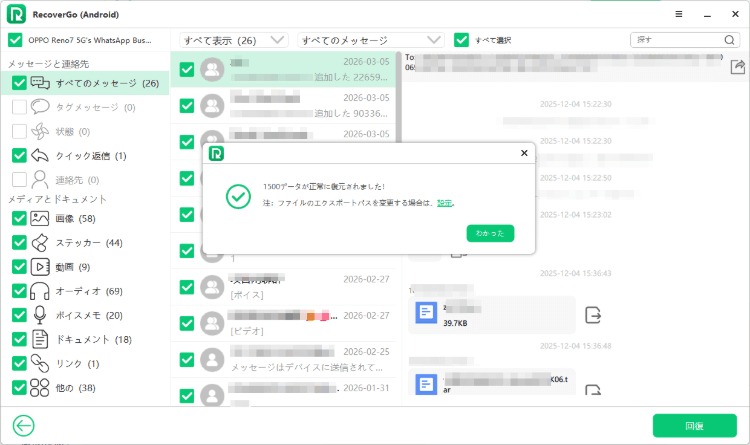This screenshot has height=445, width=750.
Task: Check the 連絡先 (0) checkbox
Action: pos(19,180)
